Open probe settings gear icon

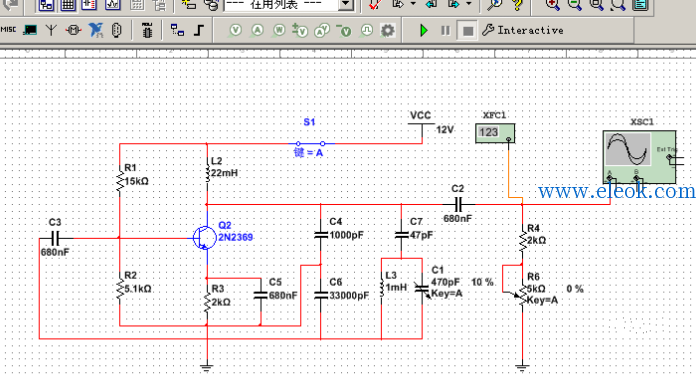click(x=388, y=30)
